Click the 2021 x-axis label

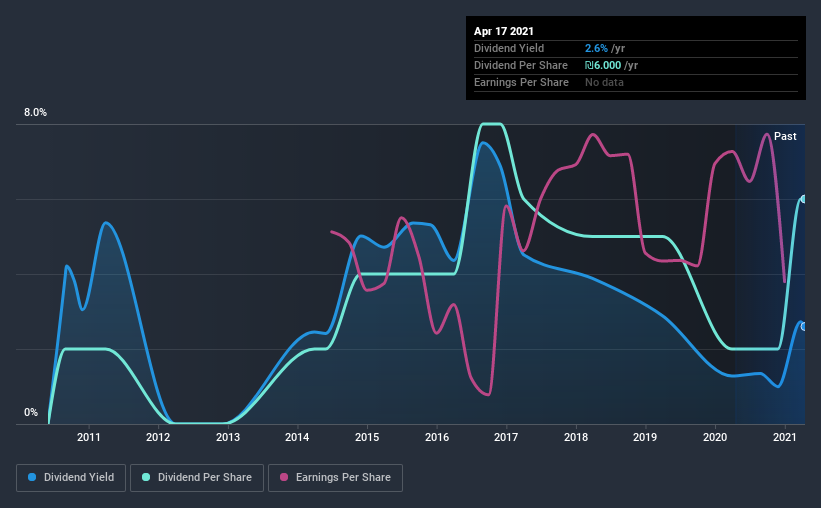[x=784, y=437]
